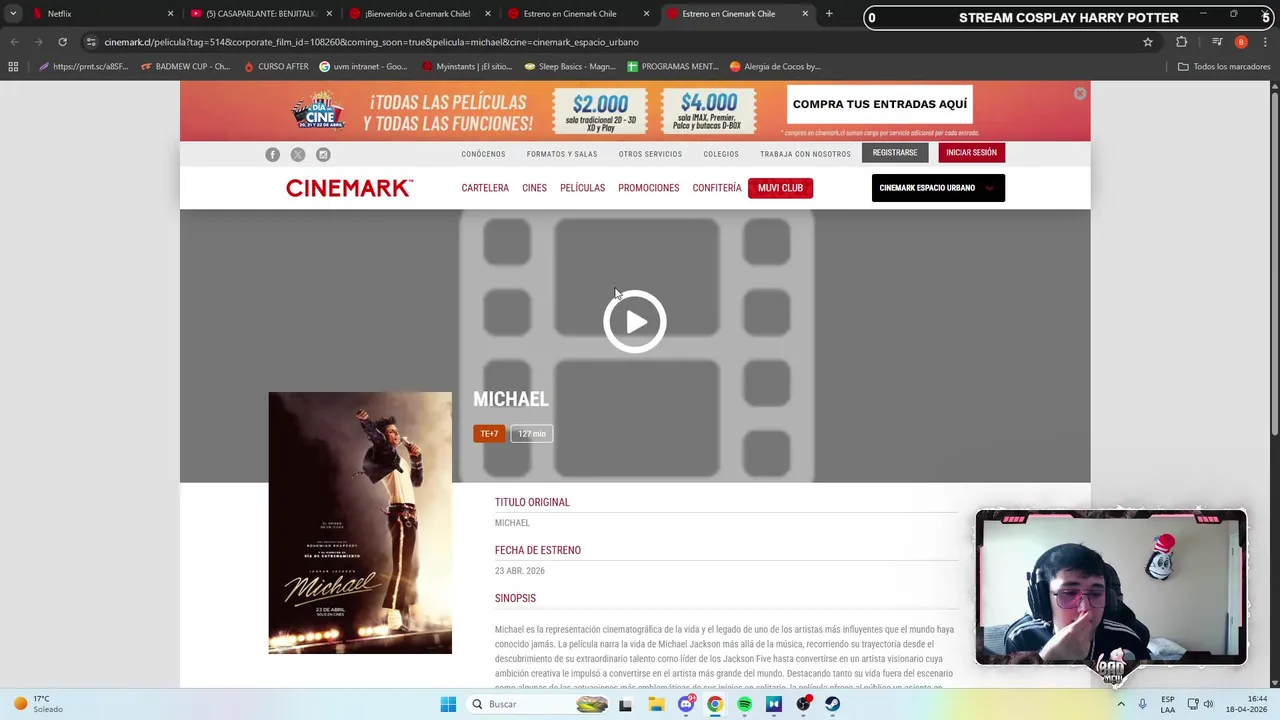
Task: Click the TE+7 rating badge
Action: click(x=489, y=434)
